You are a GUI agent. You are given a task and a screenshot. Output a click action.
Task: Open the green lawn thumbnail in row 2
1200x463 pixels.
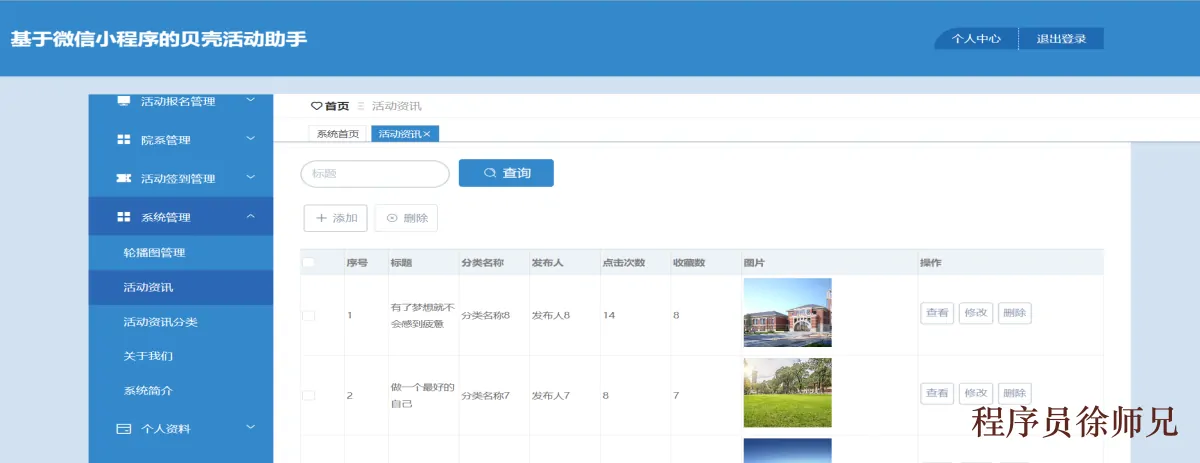point(788,393)
